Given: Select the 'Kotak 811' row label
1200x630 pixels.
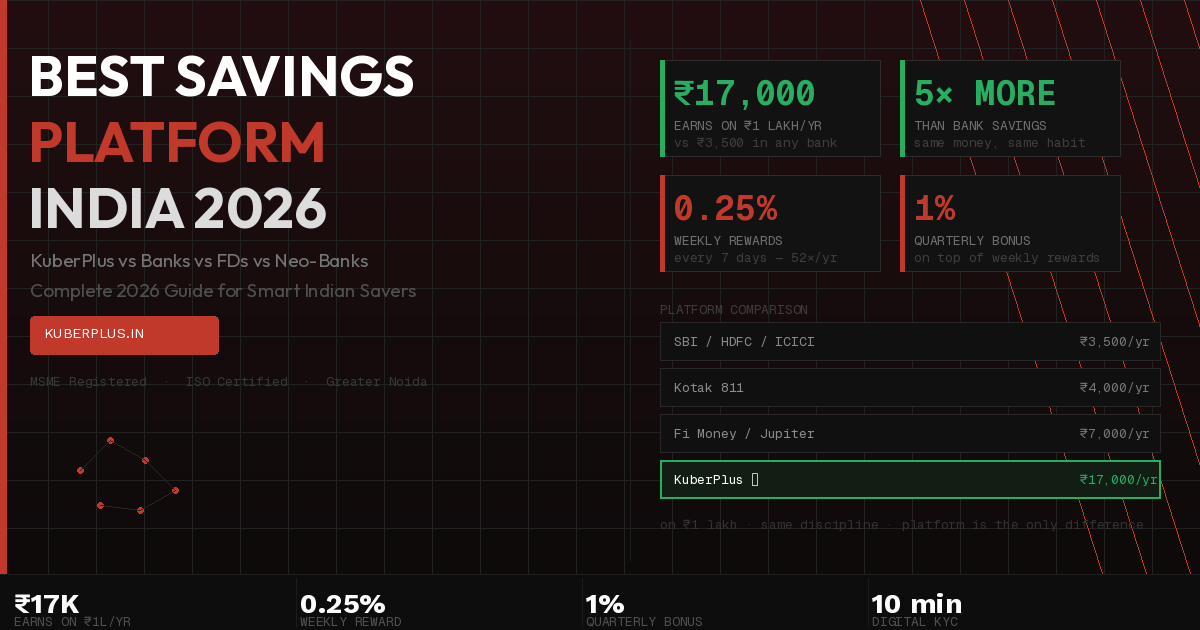Looking at the screenshot, I should (x=709, y=388).
